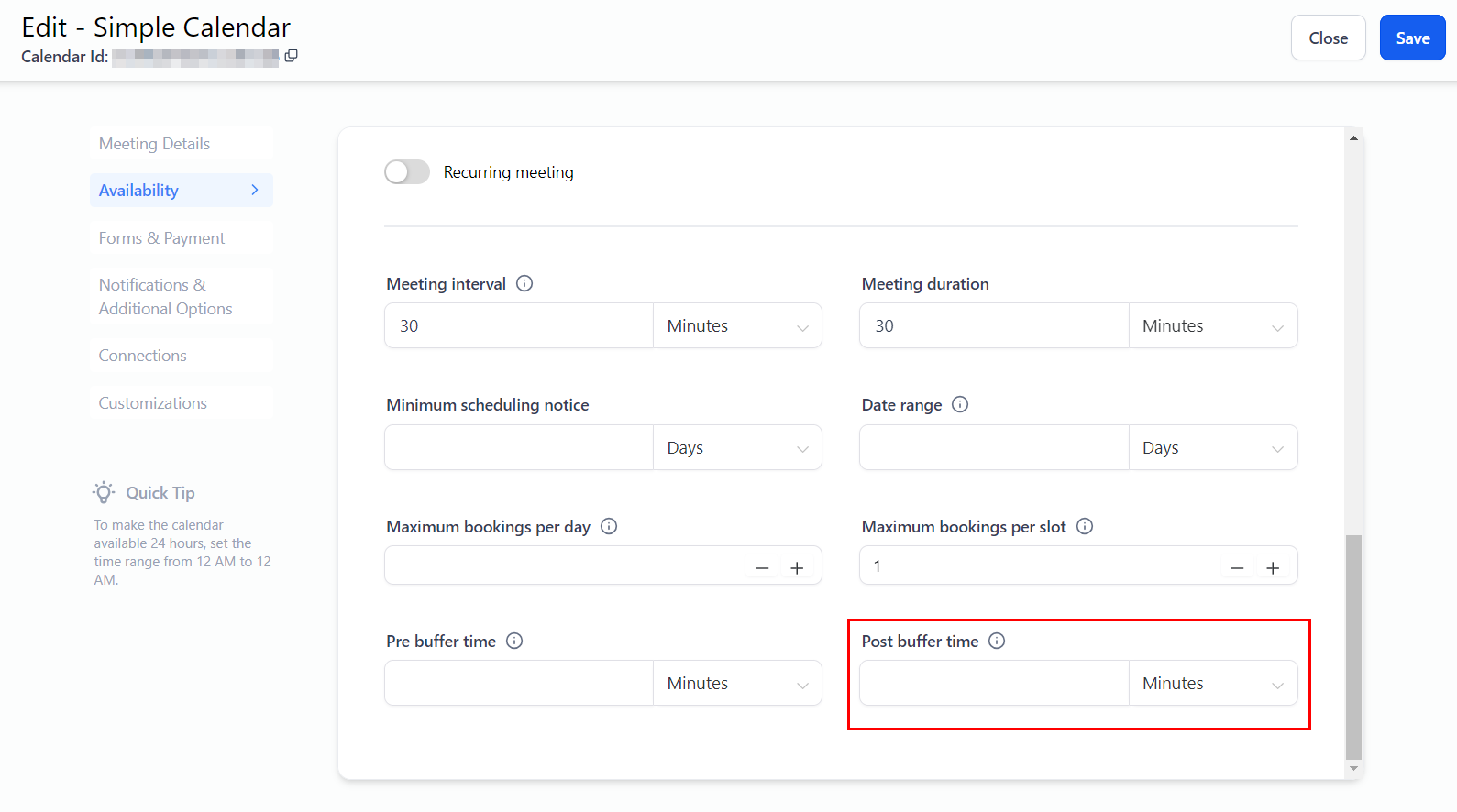The height and width of the screenshot is (812, 1457).
Task: Click the Meeting interval value field
Action: point(519,325)
